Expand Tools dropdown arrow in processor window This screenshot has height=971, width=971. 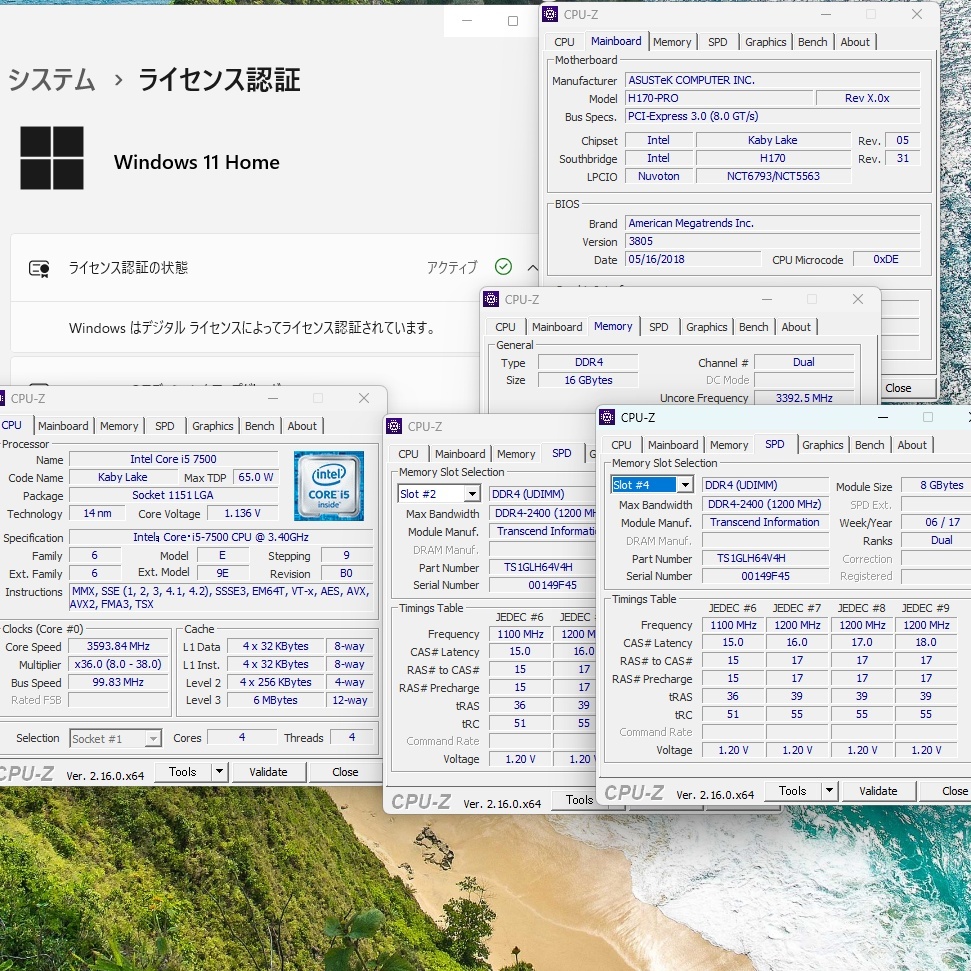tap(219, 772)
